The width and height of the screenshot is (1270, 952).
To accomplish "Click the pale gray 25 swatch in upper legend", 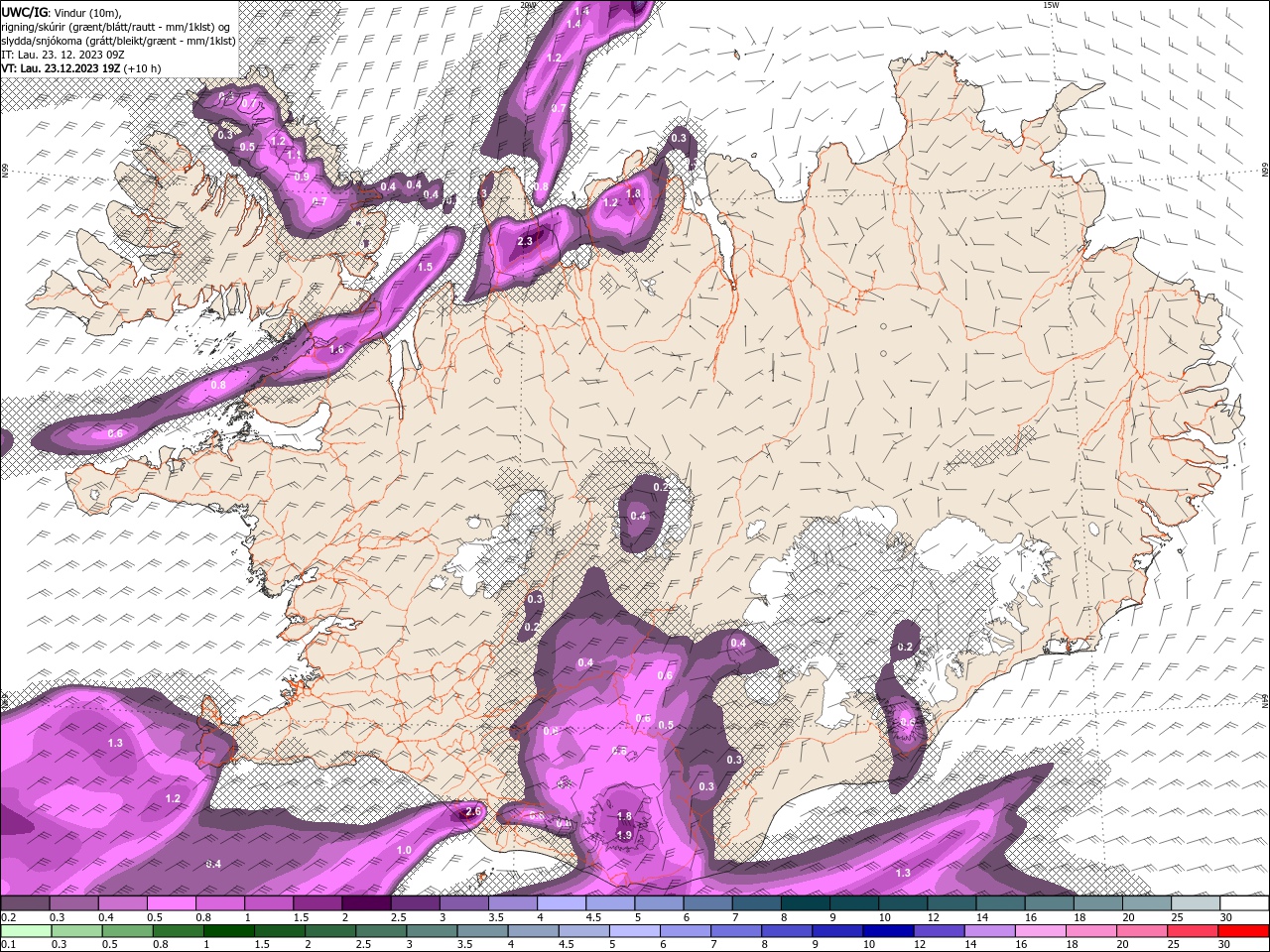I will click(x=1196, y=903).
